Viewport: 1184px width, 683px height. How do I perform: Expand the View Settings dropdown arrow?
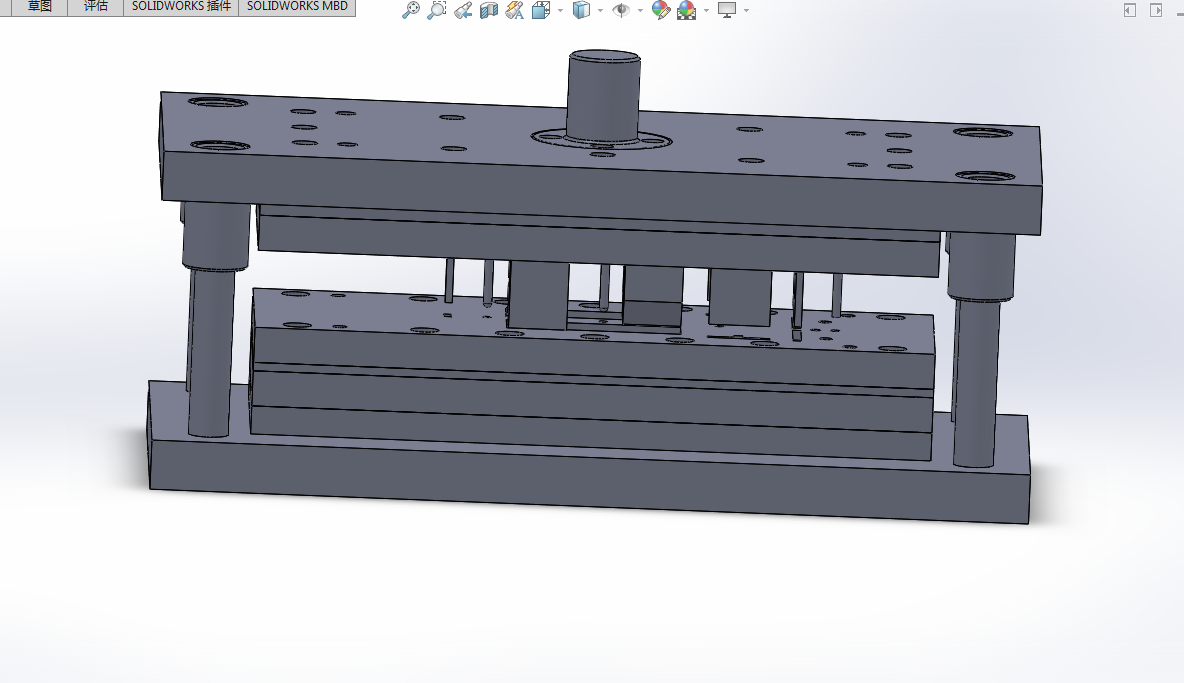pos(746,11)
